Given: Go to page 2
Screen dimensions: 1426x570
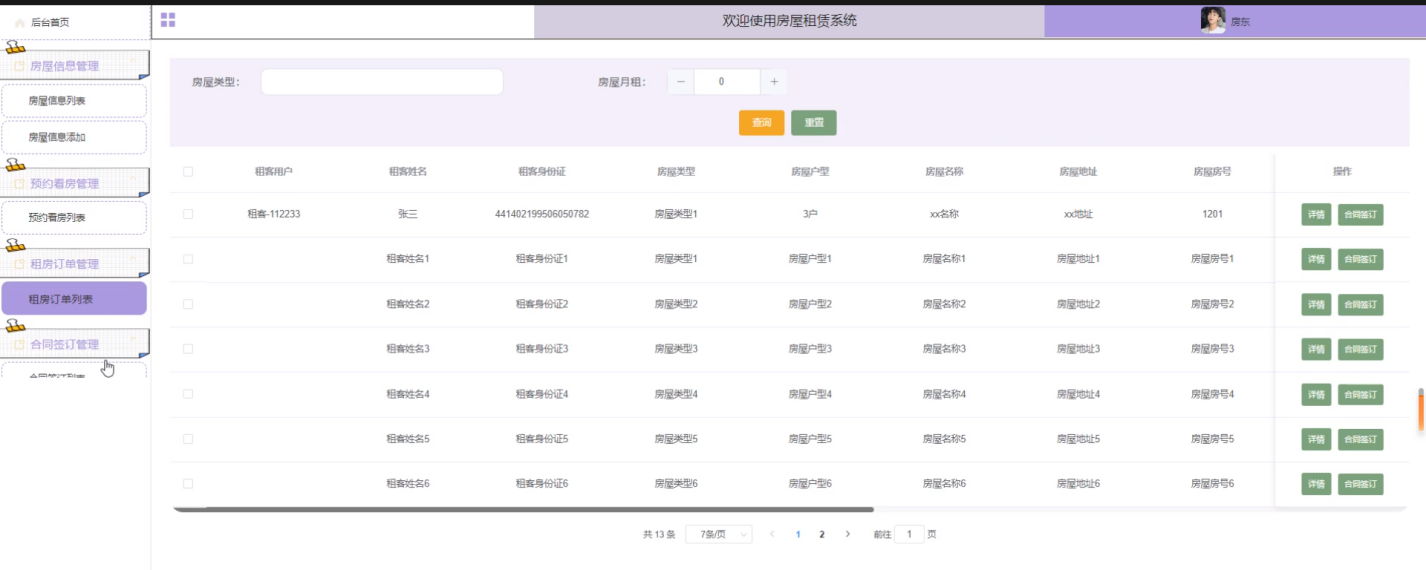Looking at the screenshot, I should tap(822, 534).
